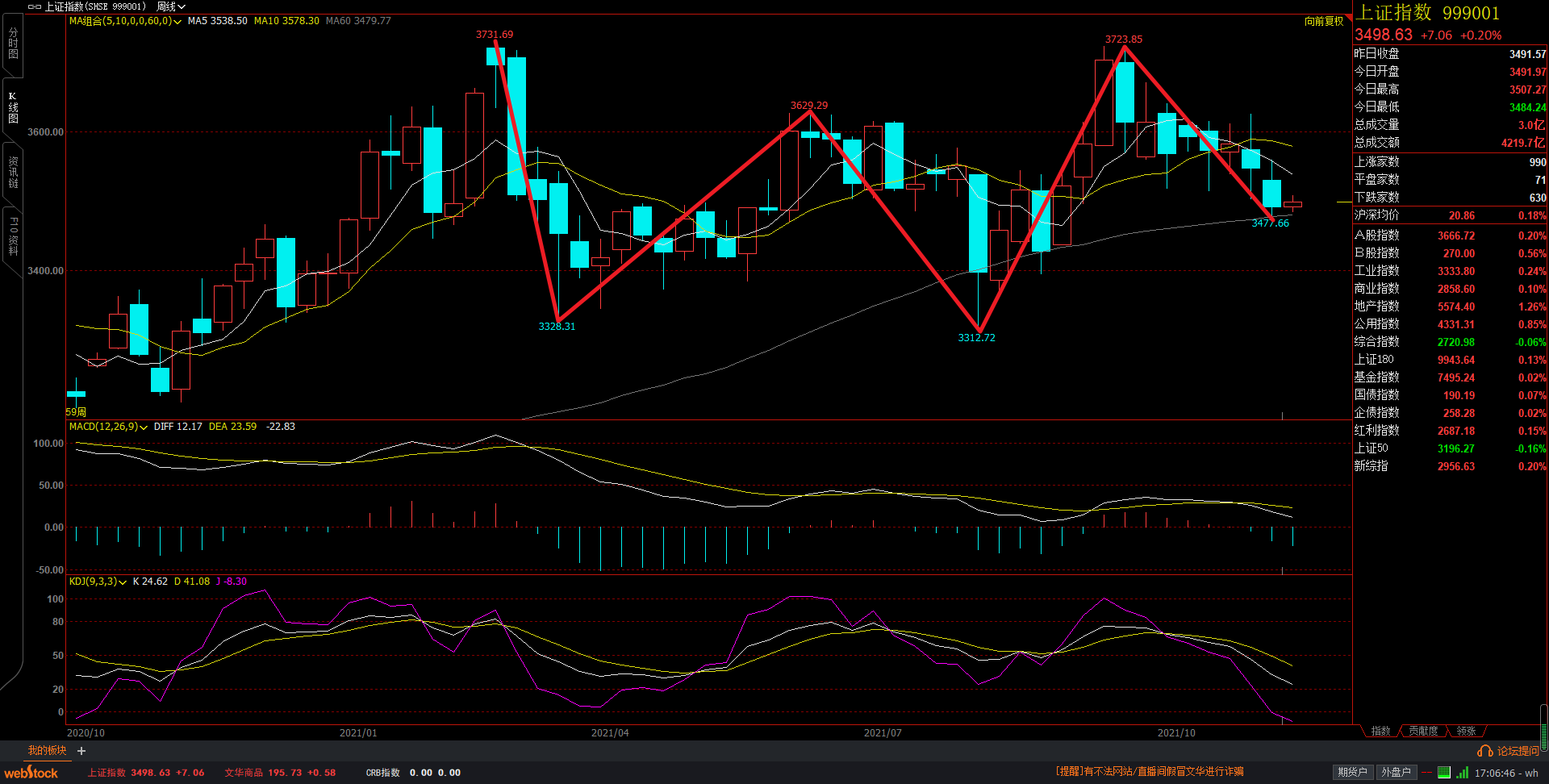Click the 期货户 account button
This screenshot has height=784, width=1549.
pyautogui.click(x=1352, y=773)
